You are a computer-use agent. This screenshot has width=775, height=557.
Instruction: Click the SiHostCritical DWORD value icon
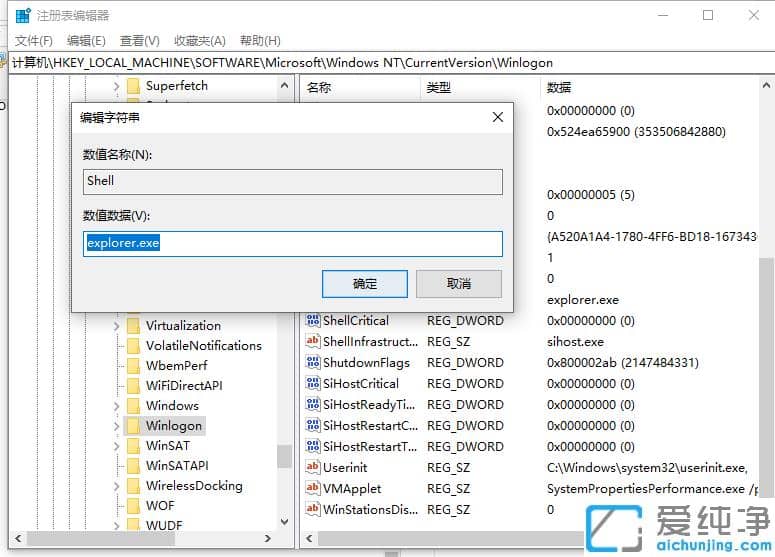[x=312, y=383]
